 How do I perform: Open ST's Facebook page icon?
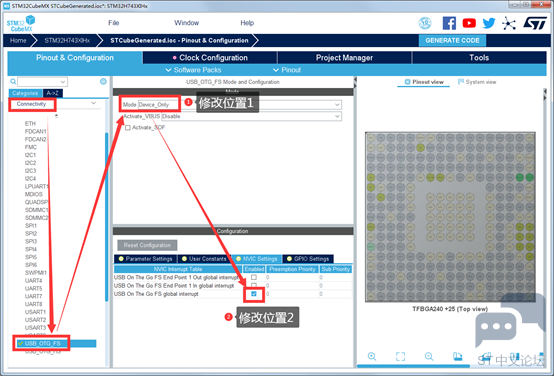[x=449, y=23]
